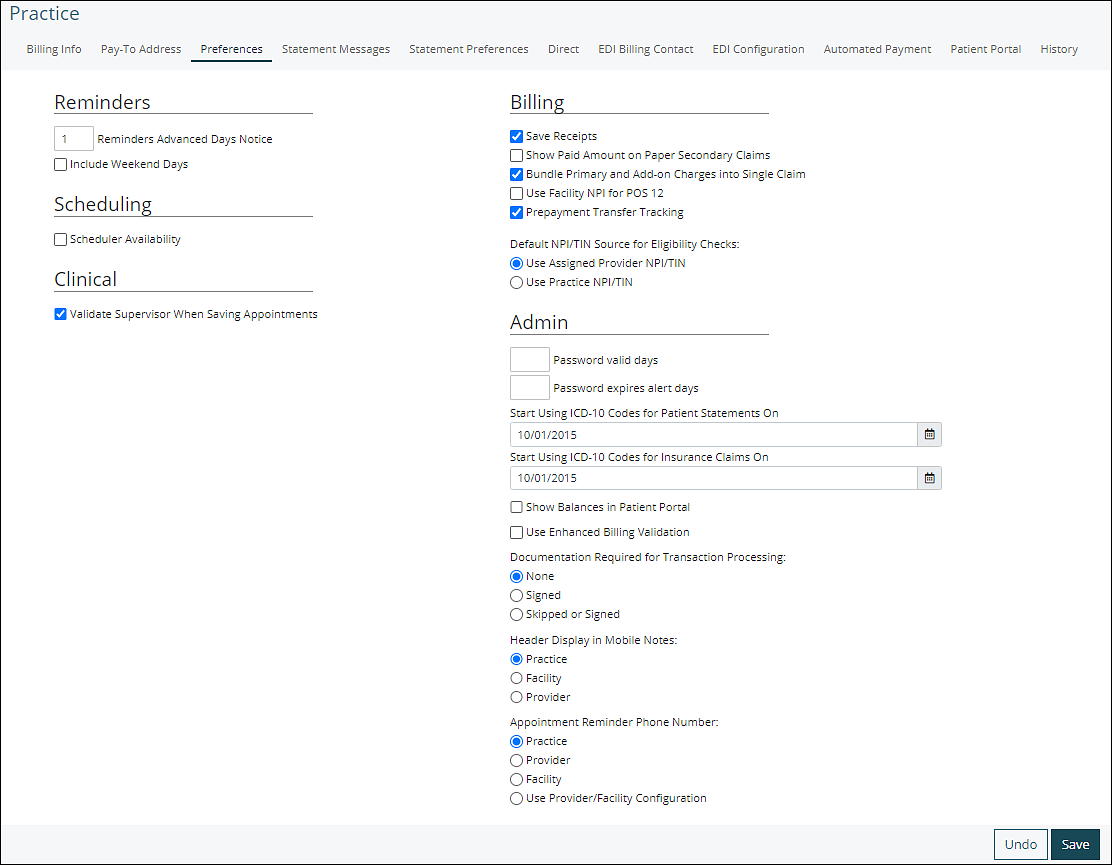Select Practice for Appointment Reminder Phone Number

pyautogui.click(x=516, y=742)
